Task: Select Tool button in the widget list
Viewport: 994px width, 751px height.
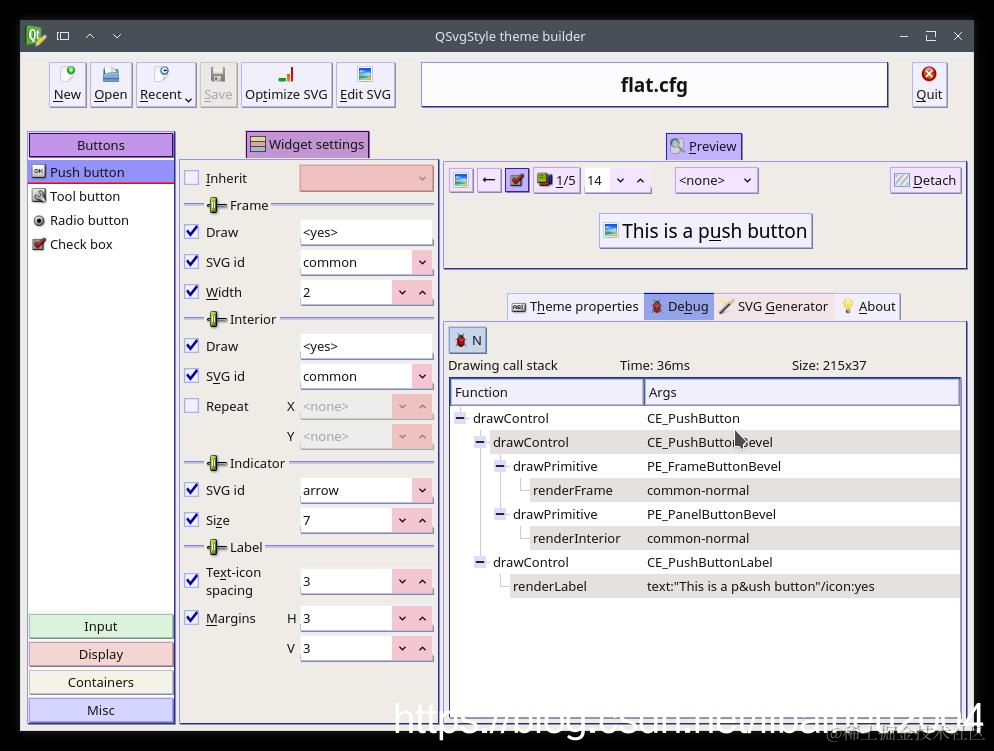Action: pyautogui.click(x=101, y=196)
